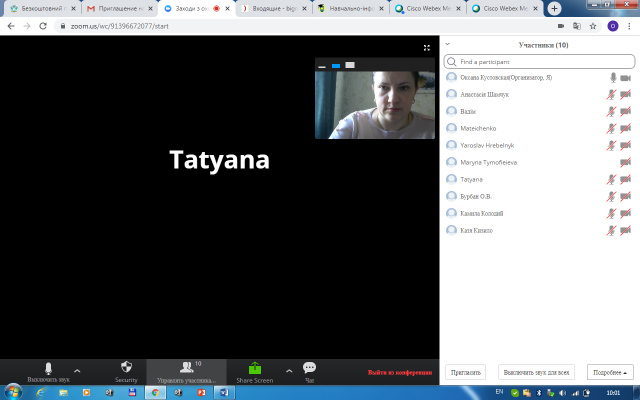
Task: Click the manage participants icon
Action: (x=186, y=368)
